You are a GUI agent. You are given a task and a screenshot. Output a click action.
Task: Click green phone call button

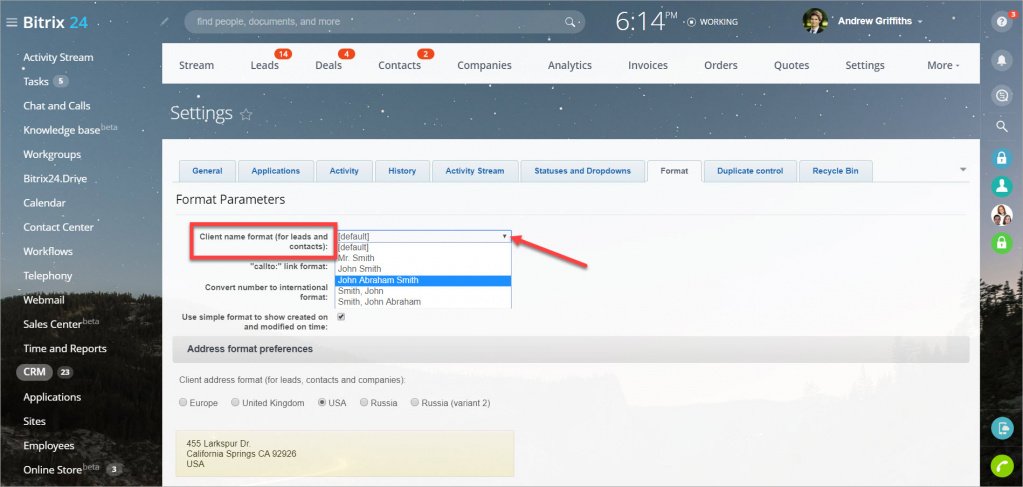pyautogui.click(x=1001, y=466)
